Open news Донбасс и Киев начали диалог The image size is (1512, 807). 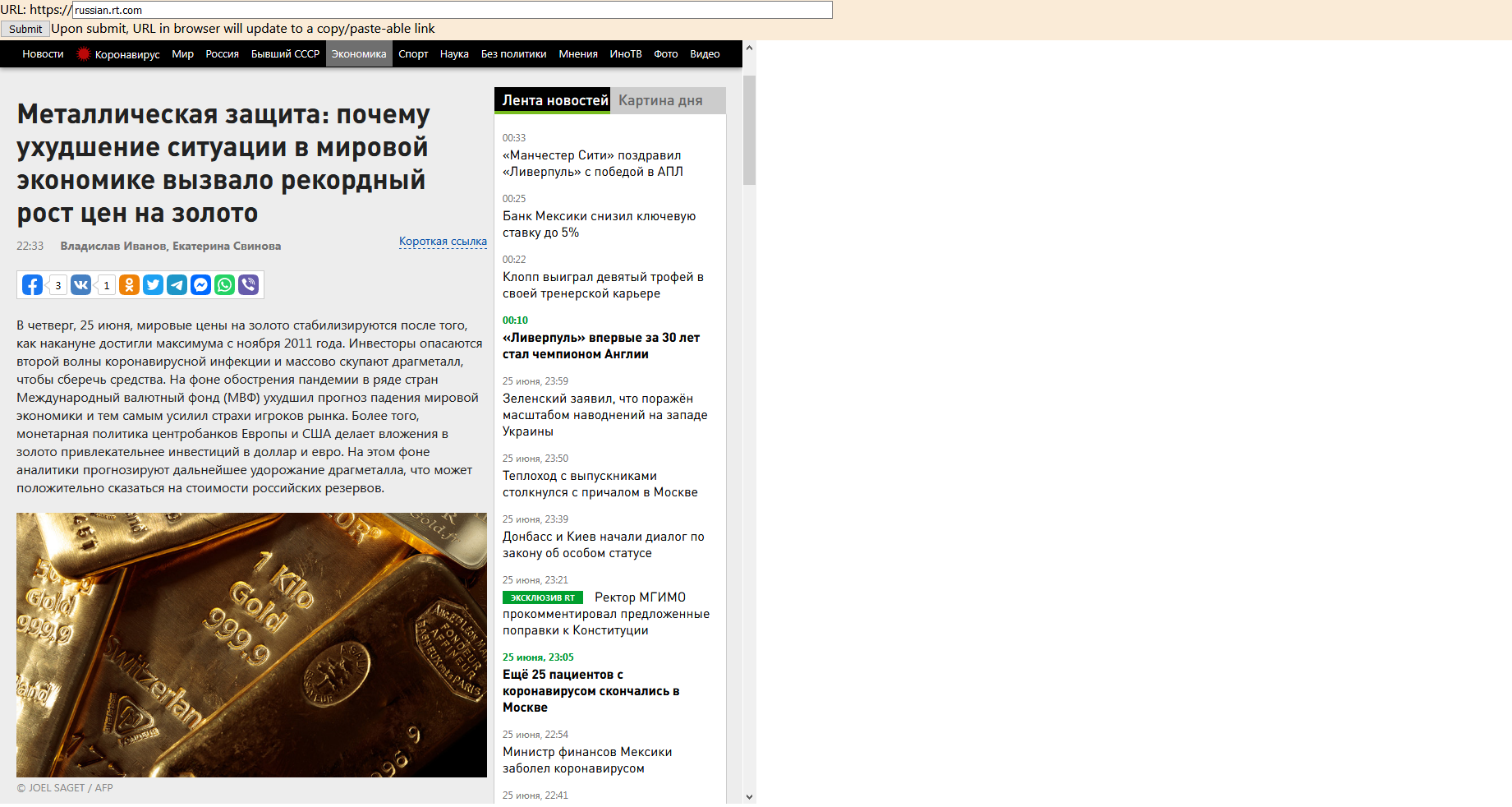pyautogui.click(x=604, y=545)
